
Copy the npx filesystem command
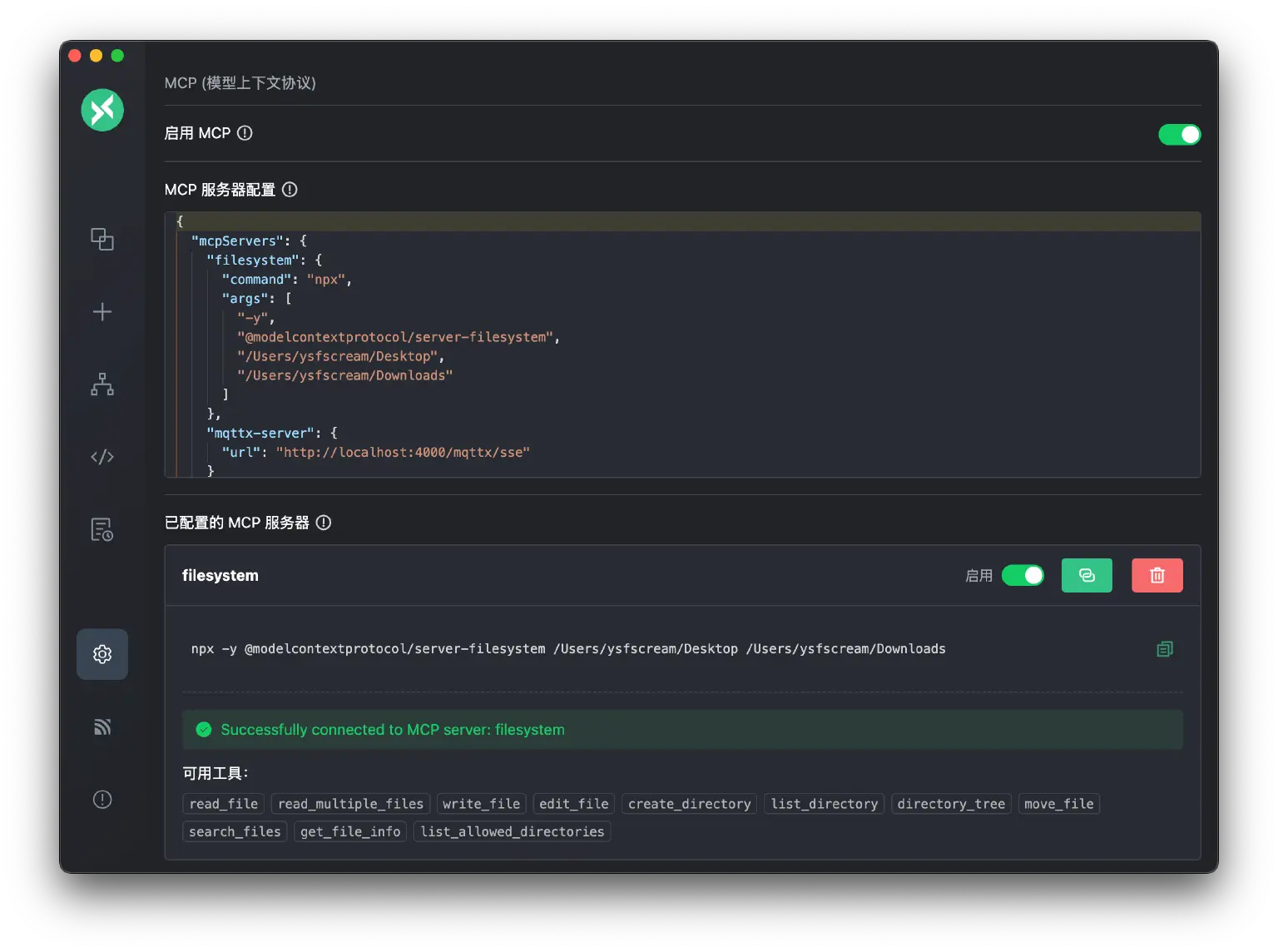1164,649
